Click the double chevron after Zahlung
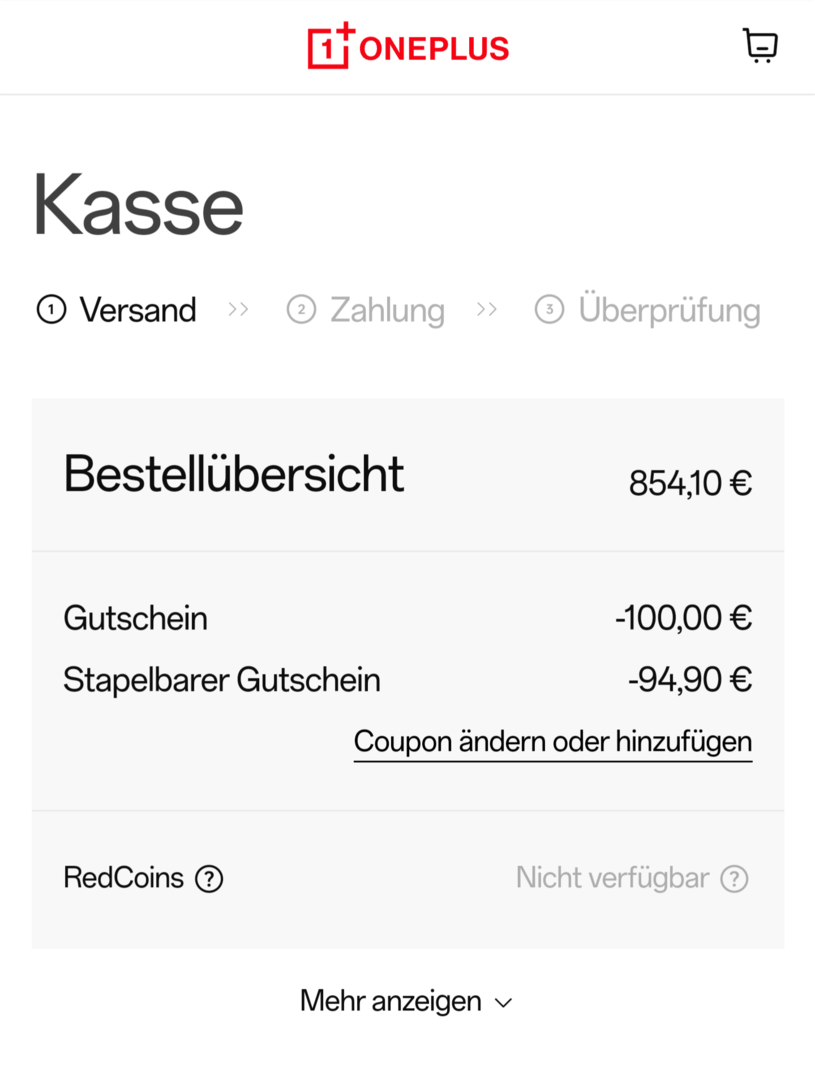Screen dimensions: 815x1080 487,310
